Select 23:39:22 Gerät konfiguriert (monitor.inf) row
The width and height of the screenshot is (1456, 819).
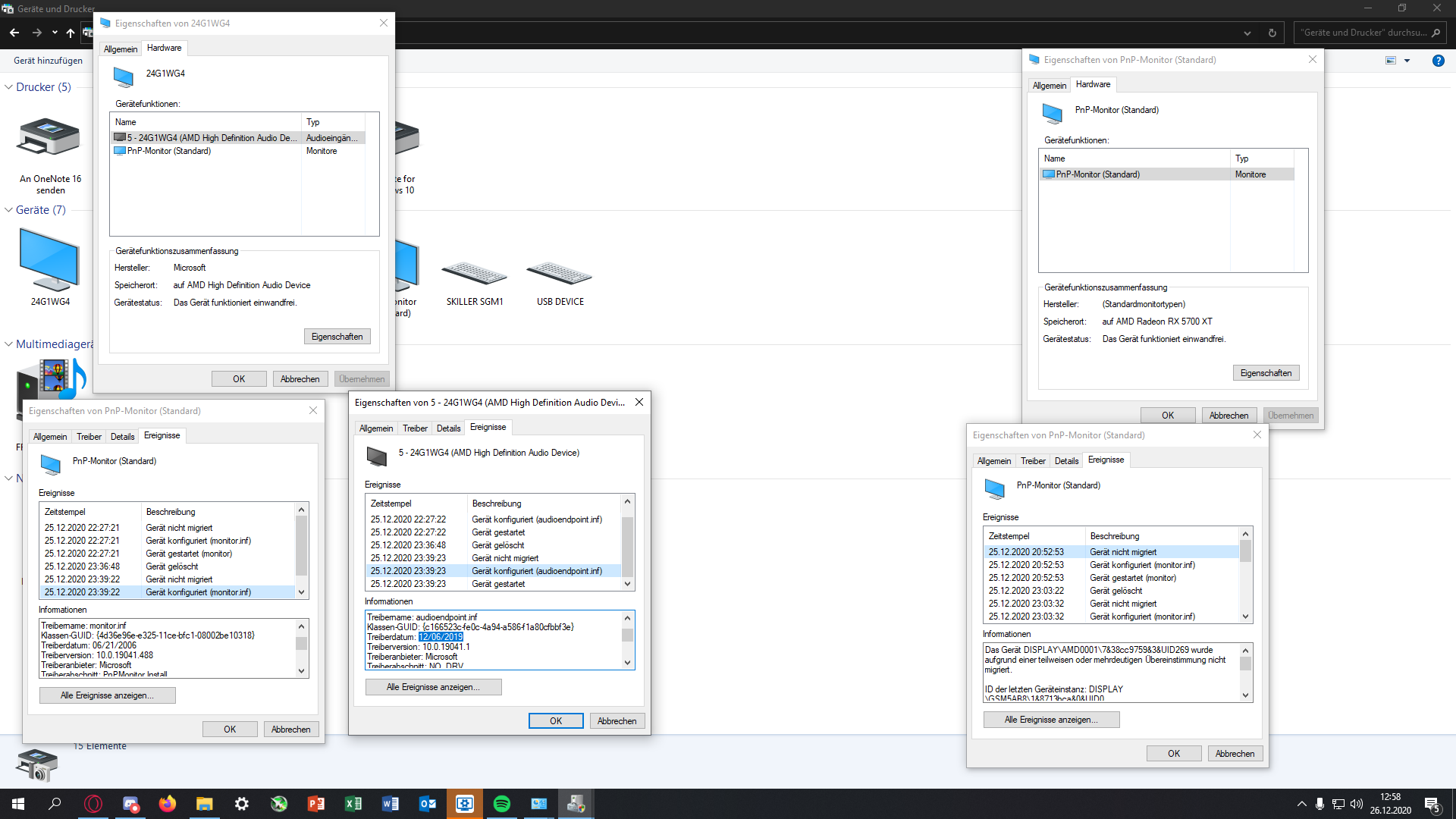click(168, 592)
